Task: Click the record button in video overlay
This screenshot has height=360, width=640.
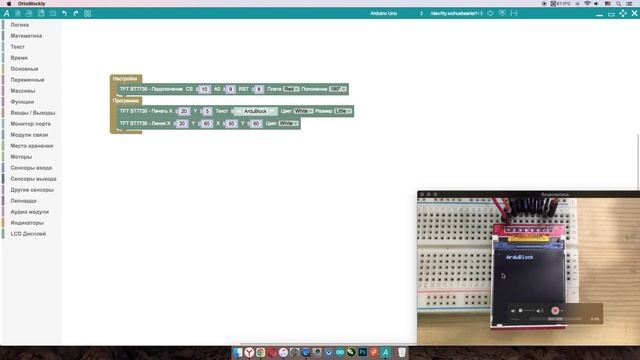Action: (555, 311)
